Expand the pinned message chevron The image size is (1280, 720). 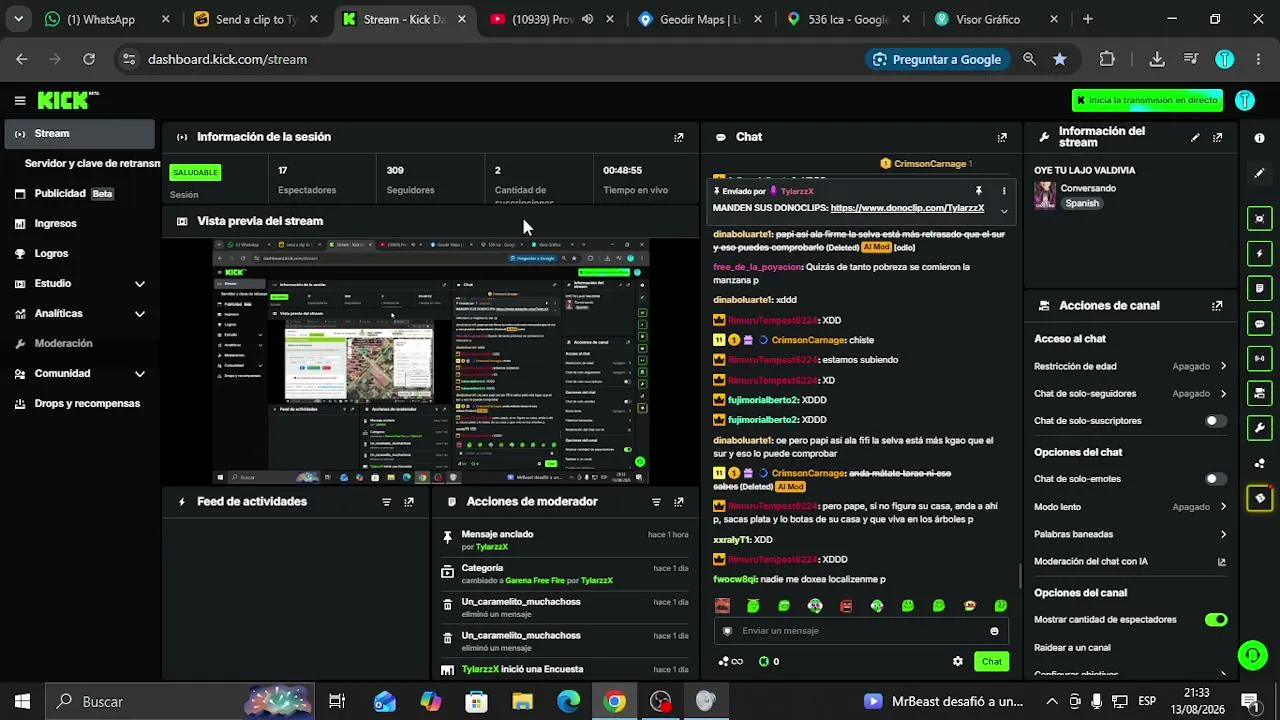point(1004,211)
